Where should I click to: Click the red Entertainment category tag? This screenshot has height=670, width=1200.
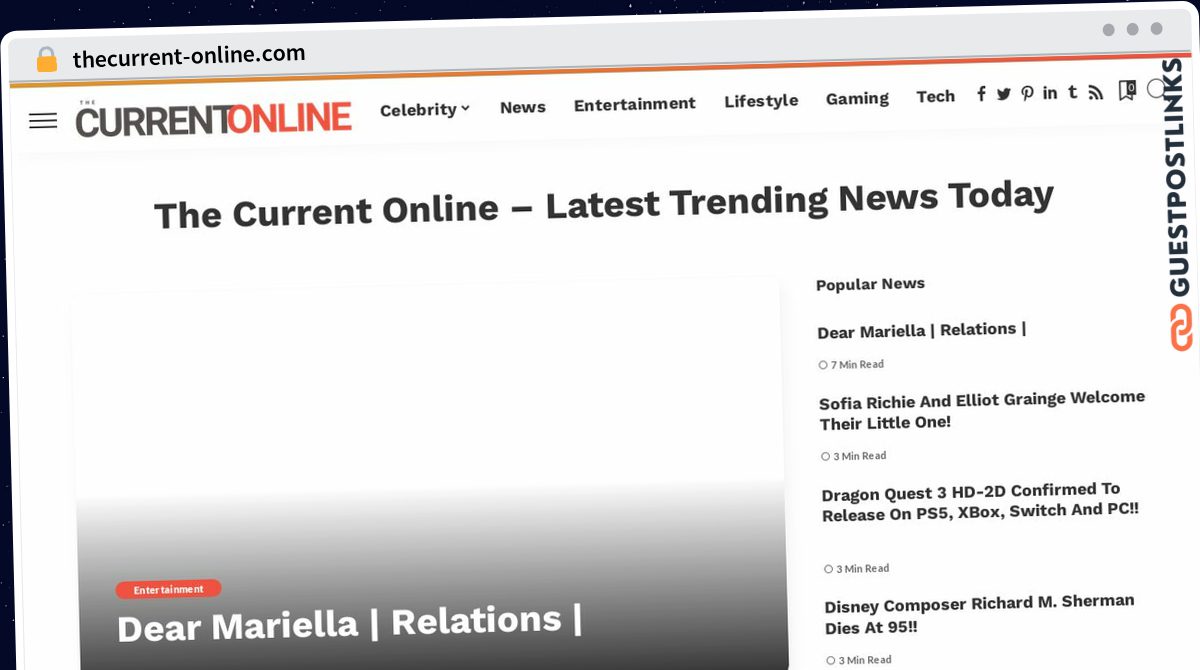click(x=169, y=589)
